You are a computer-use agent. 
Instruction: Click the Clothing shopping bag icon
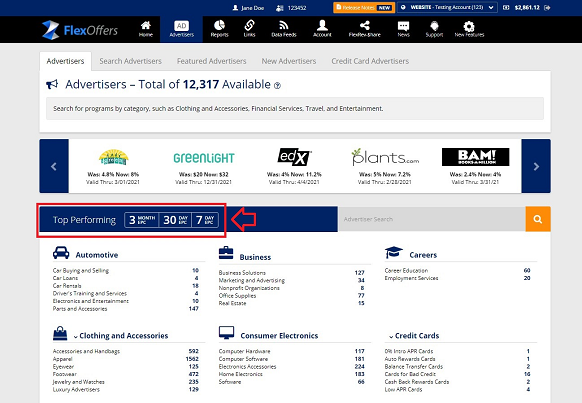(60, 333)
